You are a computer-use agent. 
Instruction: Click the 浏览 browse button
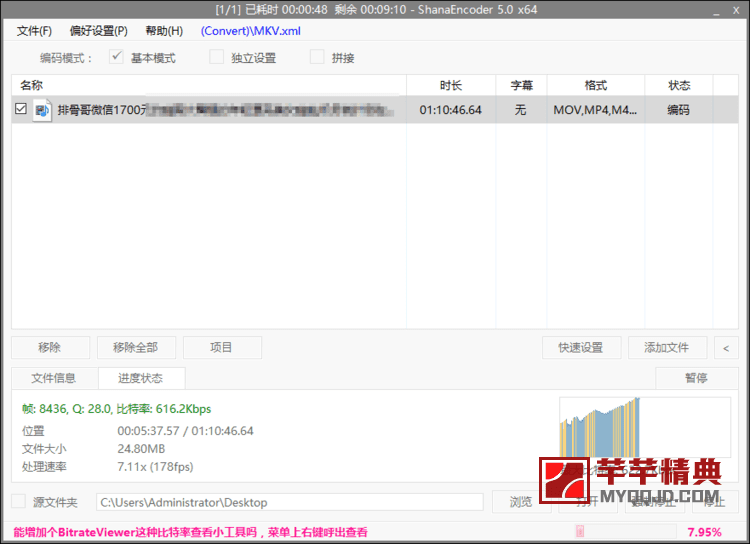click(521, 502)
